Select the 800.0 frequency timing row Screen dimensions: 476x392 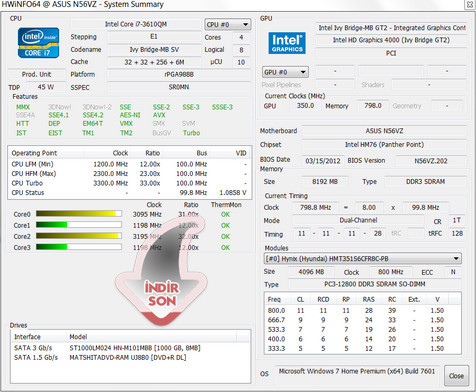(x=363, y=310)
